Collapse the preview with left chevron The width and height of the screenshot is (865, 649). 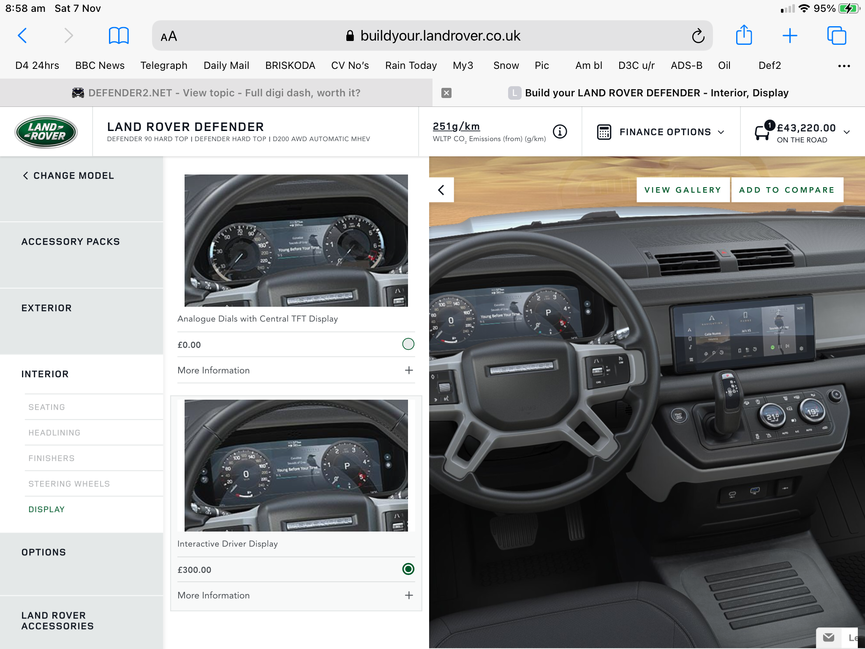click(441, 190)
